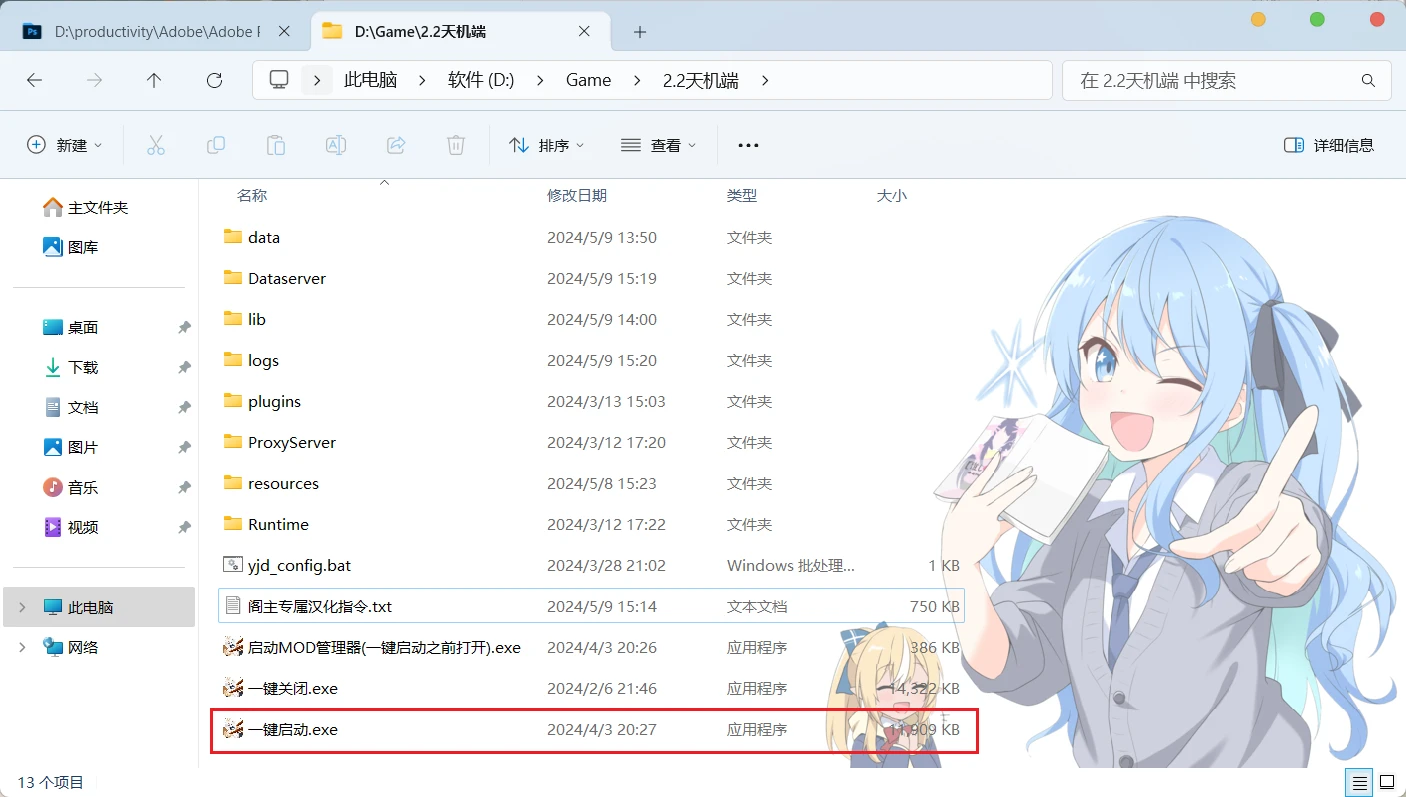Click the Copy icon in toolbar
Image resolution: width=1406 pixels, height=797 pixels.
click(216, 145)
